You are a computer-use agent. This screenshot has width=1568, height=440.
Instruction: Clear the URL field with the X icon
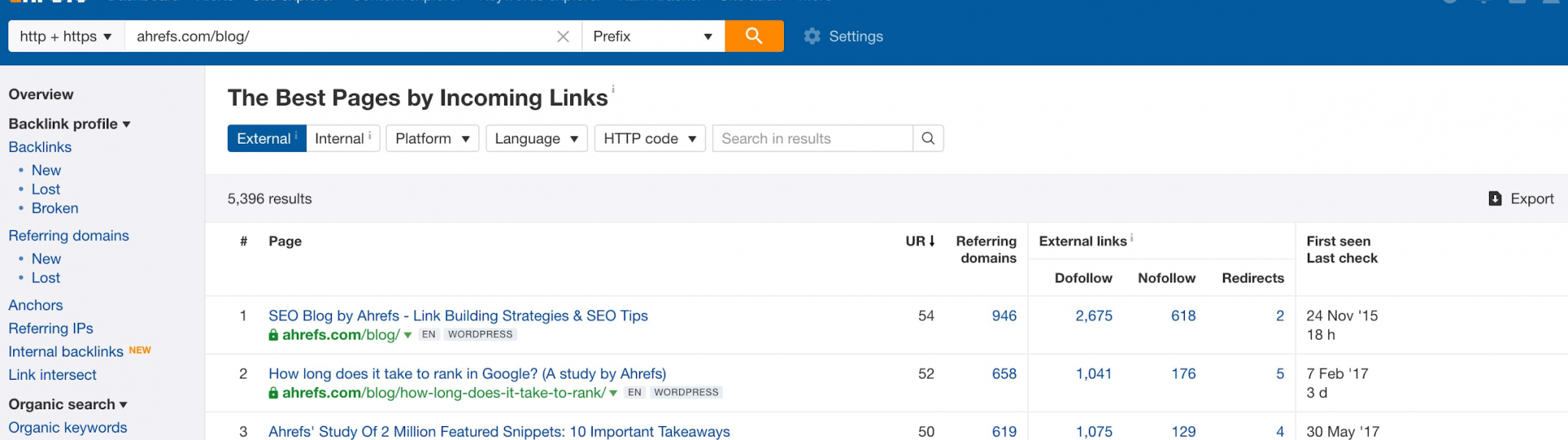click(x=563, y=37)
